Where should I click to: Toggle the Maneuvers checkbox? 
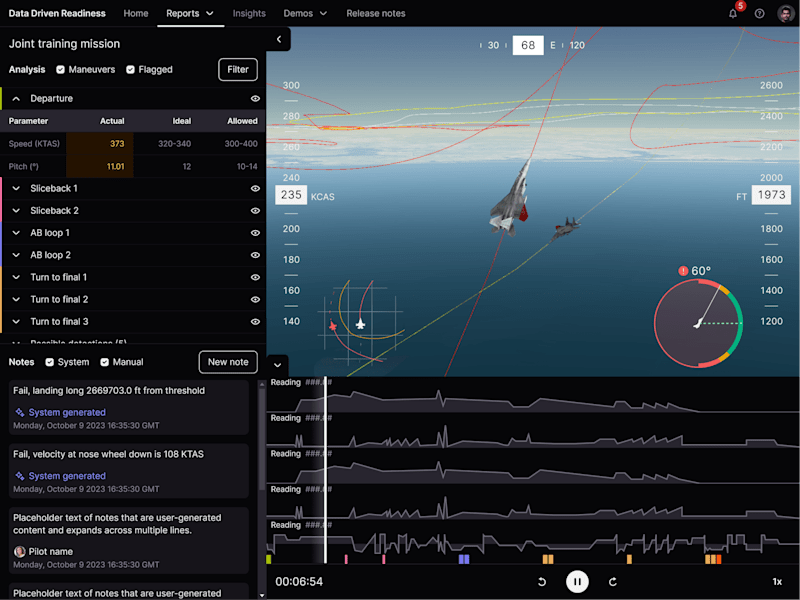[60, 69]
